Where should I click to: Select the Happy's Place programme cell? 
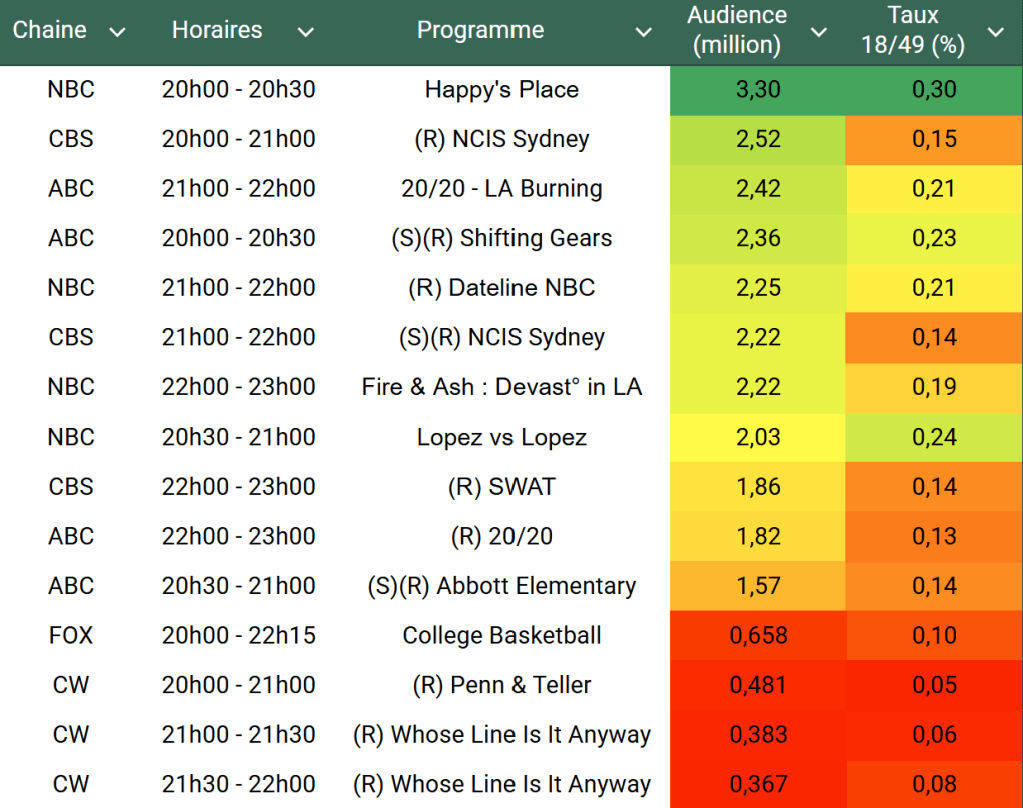pos(501,90)
